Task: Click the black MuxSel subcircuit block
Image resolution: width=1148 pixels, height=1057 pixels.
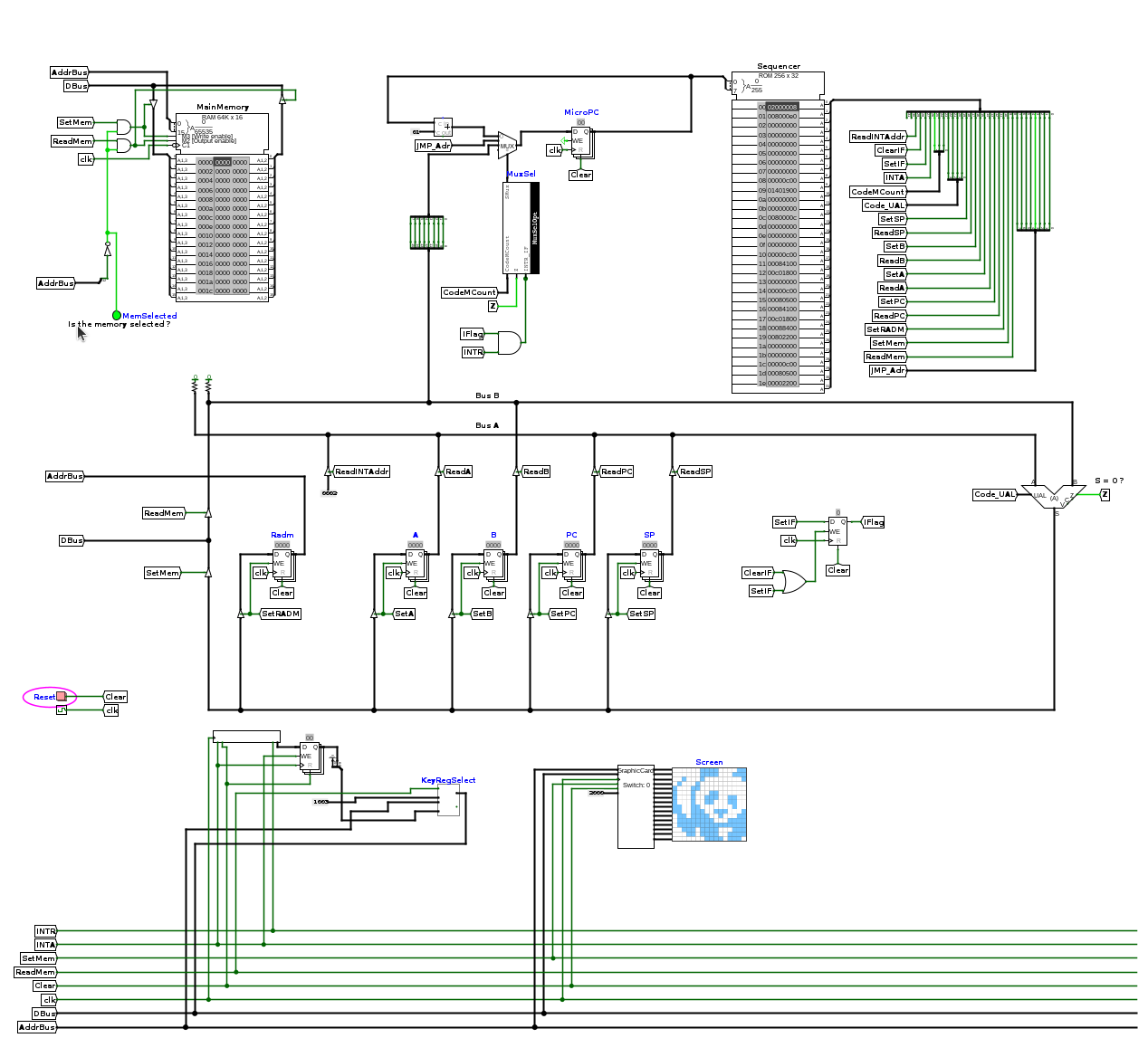Action: [534, 228]
